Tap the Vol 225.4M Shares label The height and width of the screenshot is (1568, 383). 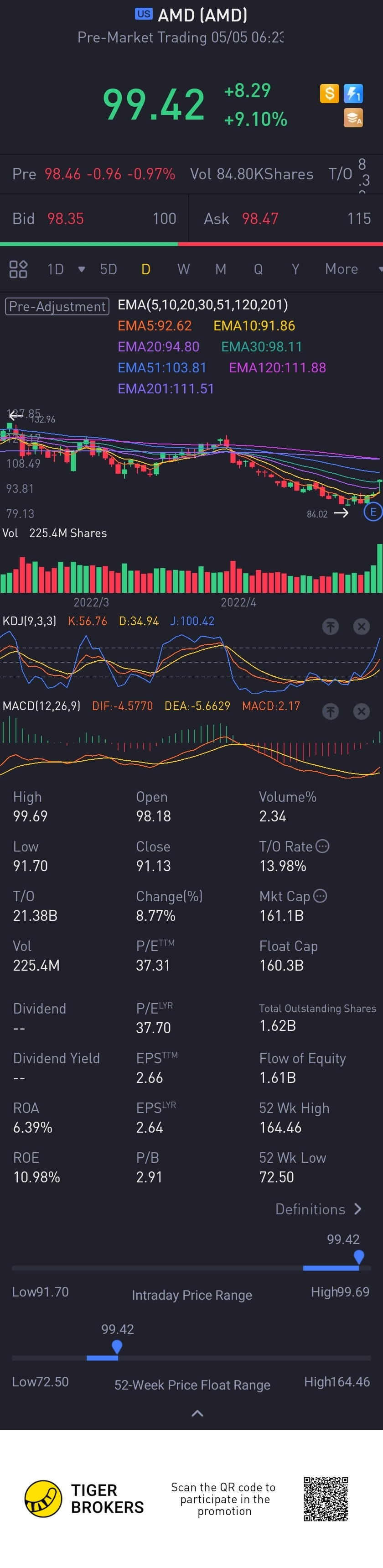tap(55, 533)
